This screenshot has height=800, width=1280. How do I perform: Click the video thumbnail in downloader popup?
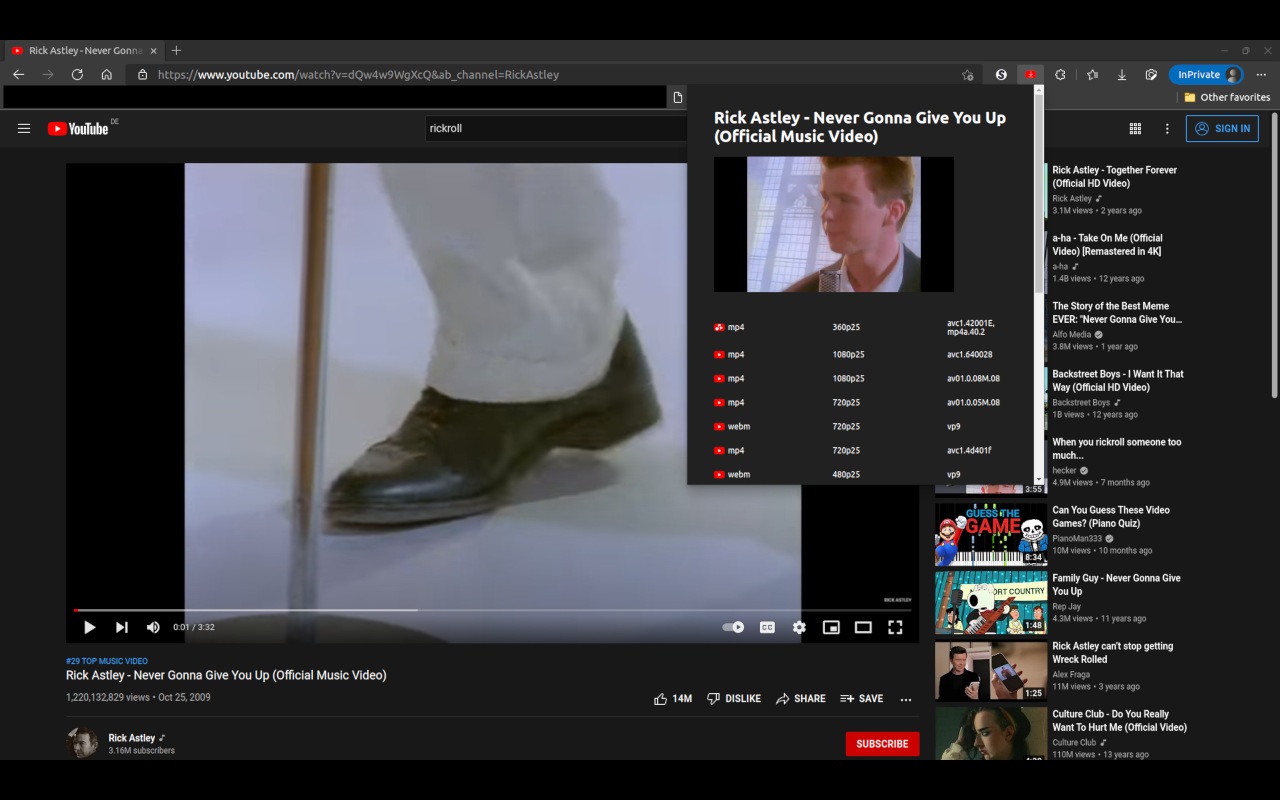click(x=833, y=224)
